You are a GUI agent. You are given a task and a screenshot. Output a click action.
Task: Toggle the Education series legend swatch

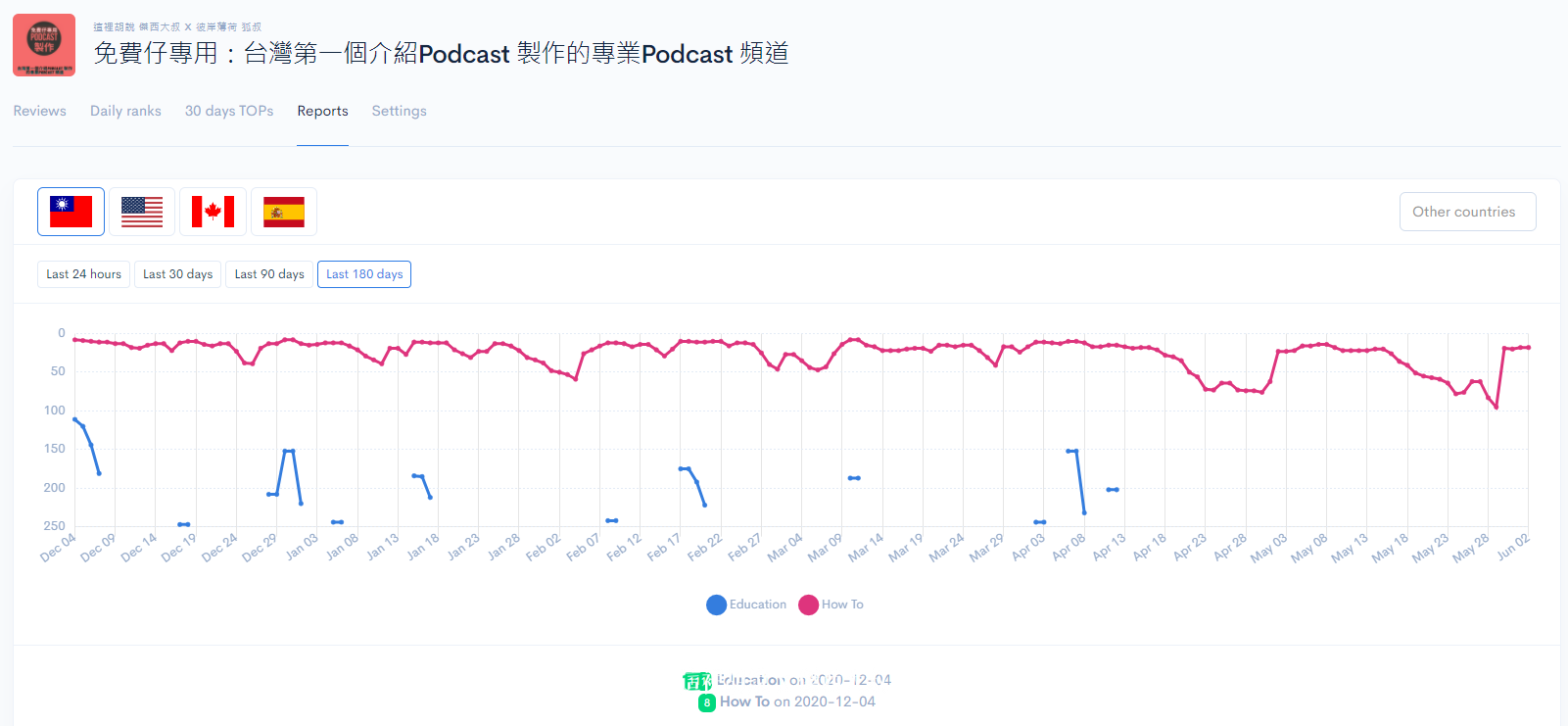pyautogui.click(x=717, y=605)
